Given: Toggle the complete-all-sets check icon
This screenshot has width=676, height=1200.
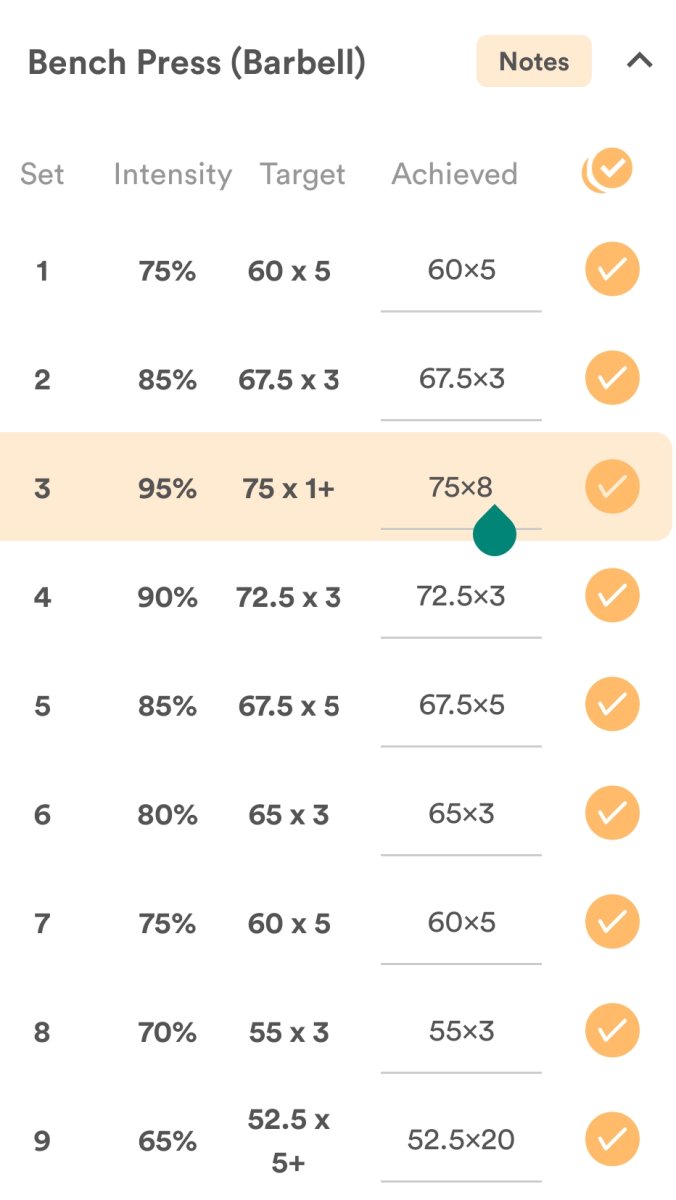Looking at the screenshot, I should coord(609,171).
